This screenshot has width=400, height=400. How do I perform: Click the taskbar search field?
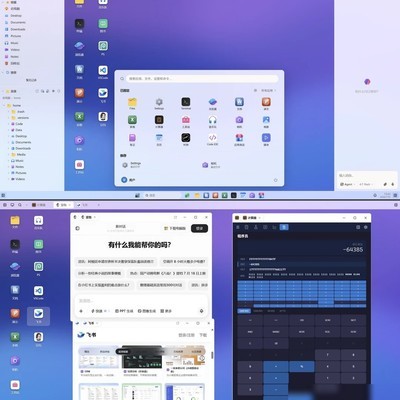coord(162,195)
